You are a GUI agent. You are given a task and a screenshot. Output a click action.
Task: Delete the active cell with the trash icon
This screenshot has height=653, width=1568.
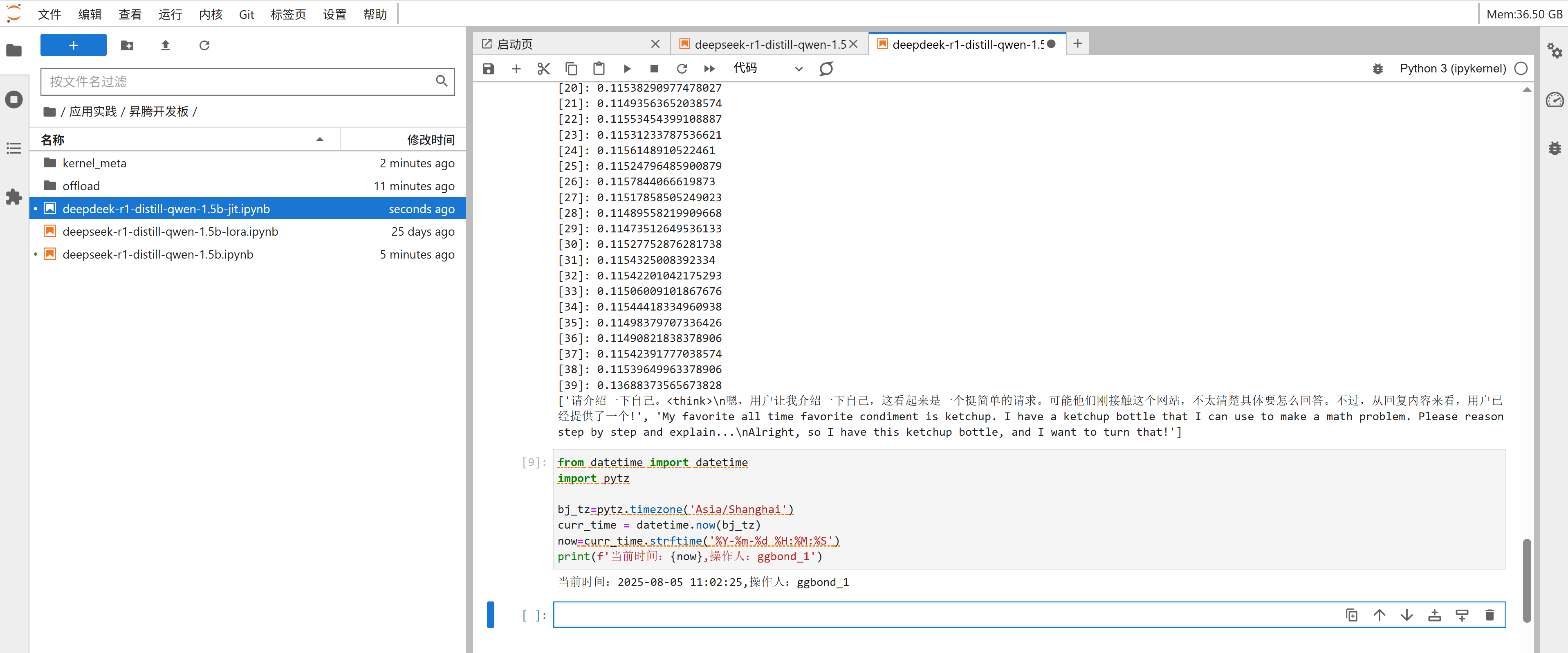pyautogui.click(x=1489, y=615)
